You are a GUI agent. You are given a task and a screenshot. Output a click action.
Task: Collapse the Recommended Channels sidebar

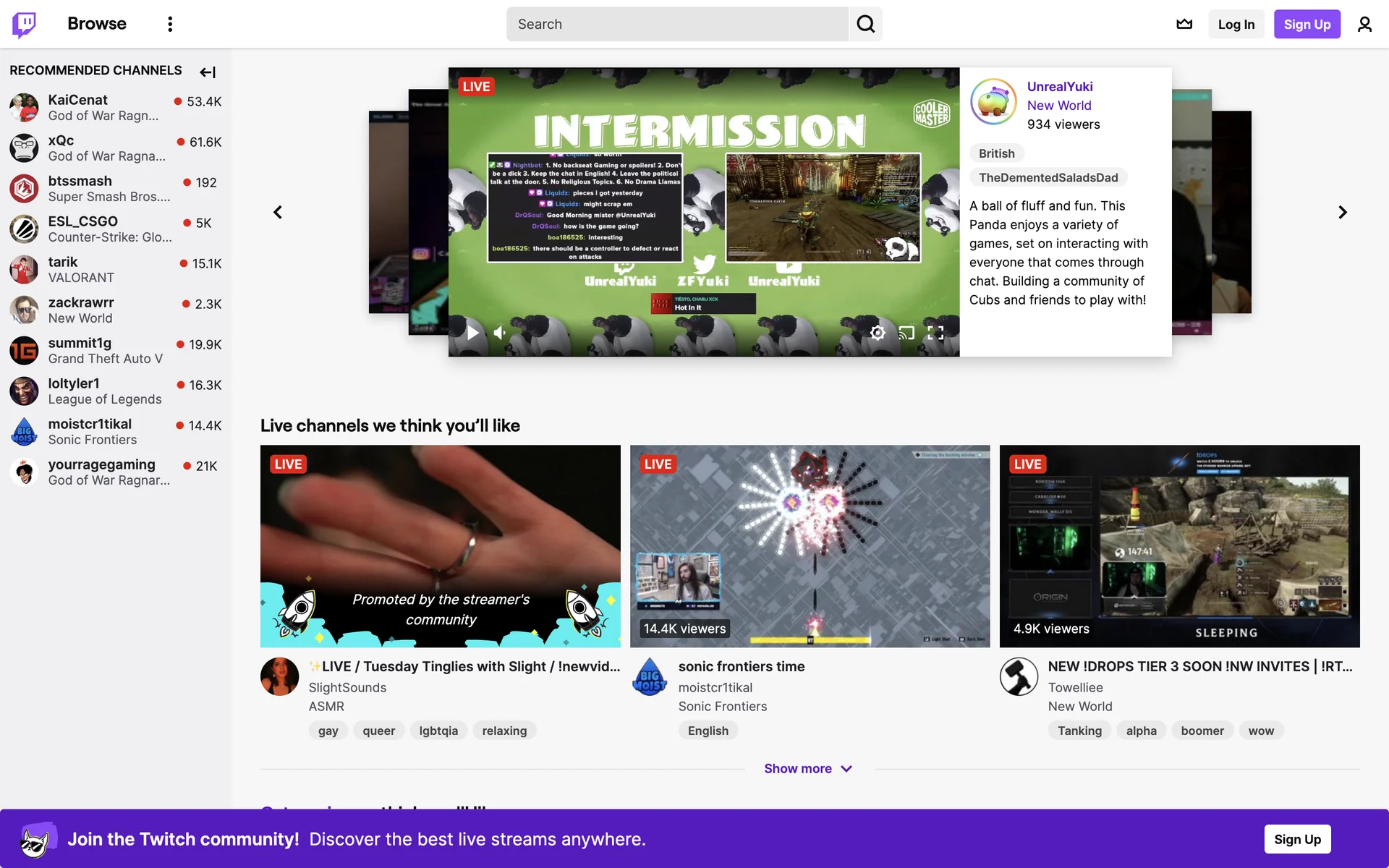pyautogui.click(x=208, y=72)
